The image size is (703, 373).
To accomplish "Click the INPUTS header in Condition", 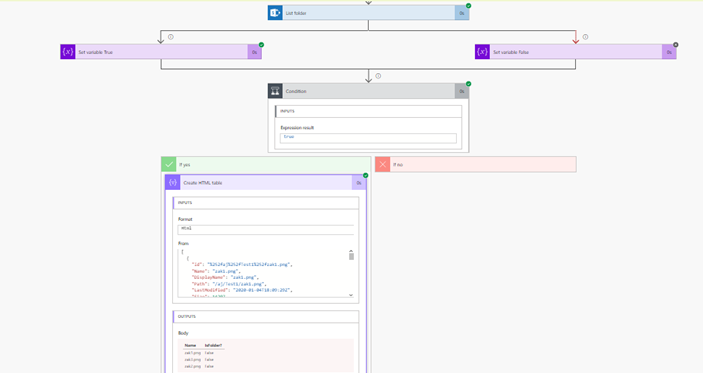I will pos(369,111).
